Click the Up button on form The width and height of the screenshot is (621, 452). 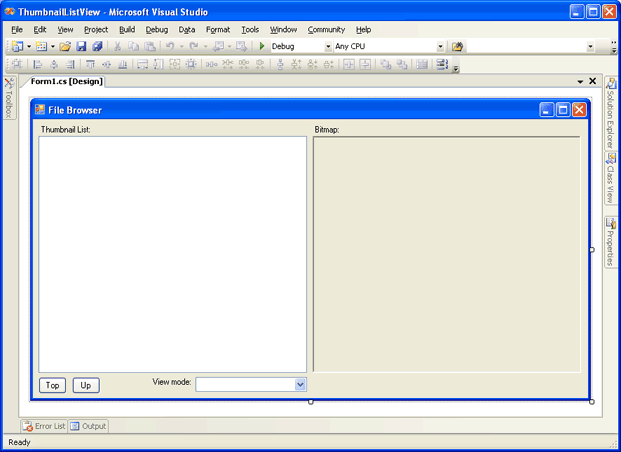point(86,385)
